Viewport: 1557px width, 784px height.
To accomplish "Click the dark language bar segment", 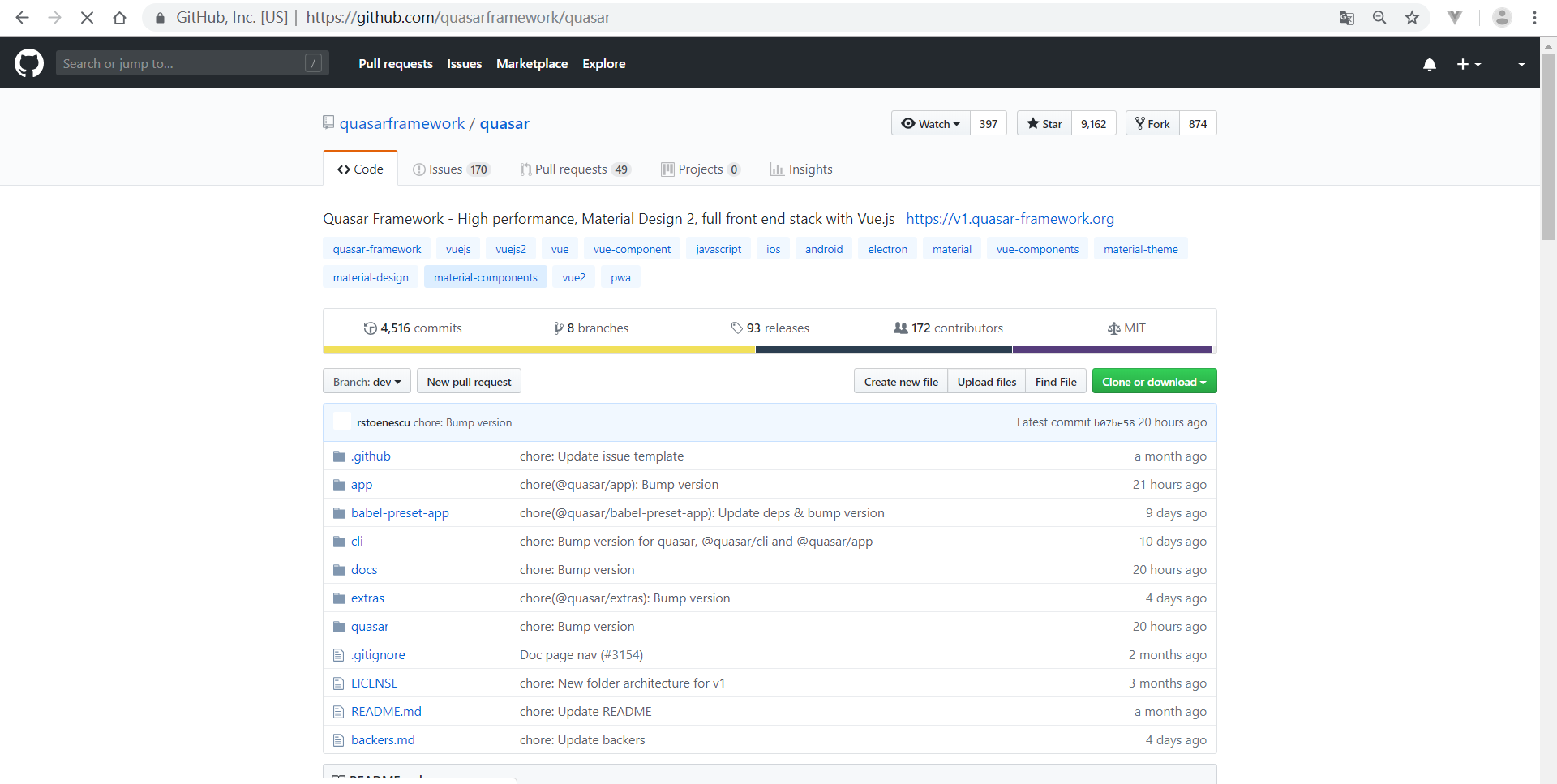I will [884, 350].
